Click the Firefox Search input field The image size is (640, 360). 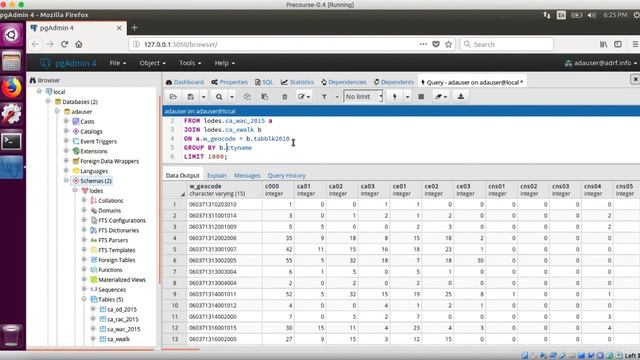pyautogui.click(x=507, y=44)
